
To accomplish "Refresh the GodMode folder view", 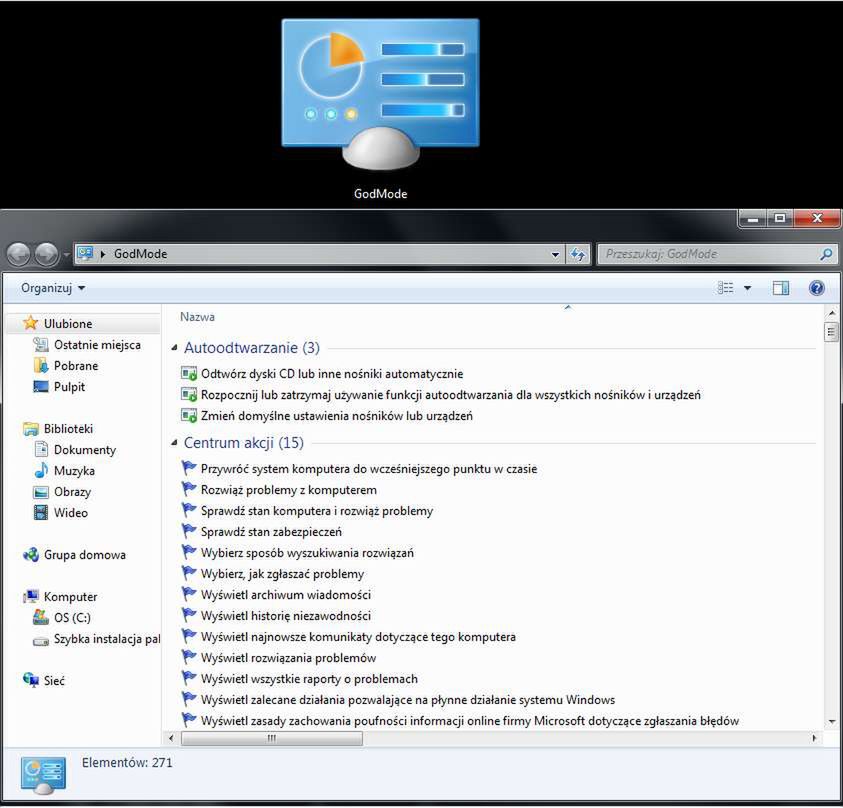I will [578, 254].
